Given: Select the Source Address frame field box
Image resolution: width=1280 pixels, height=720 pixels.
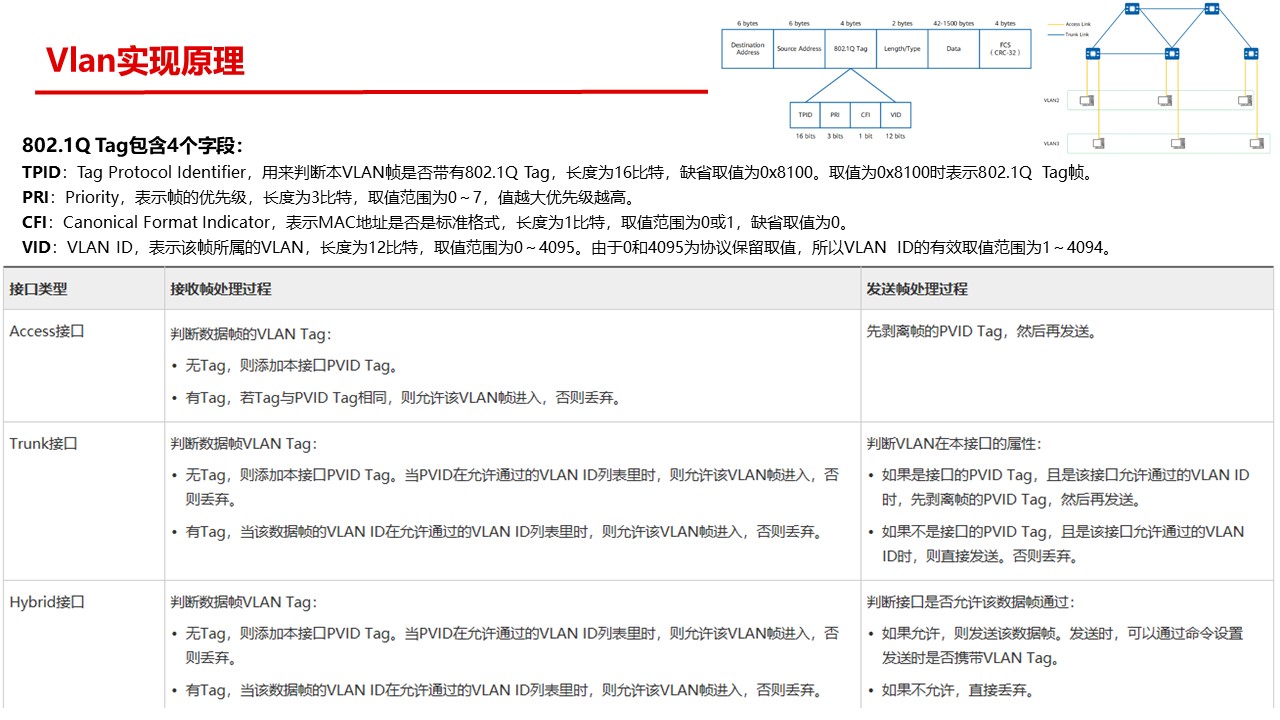Looking at the screenshot, I should pos(799,48).
